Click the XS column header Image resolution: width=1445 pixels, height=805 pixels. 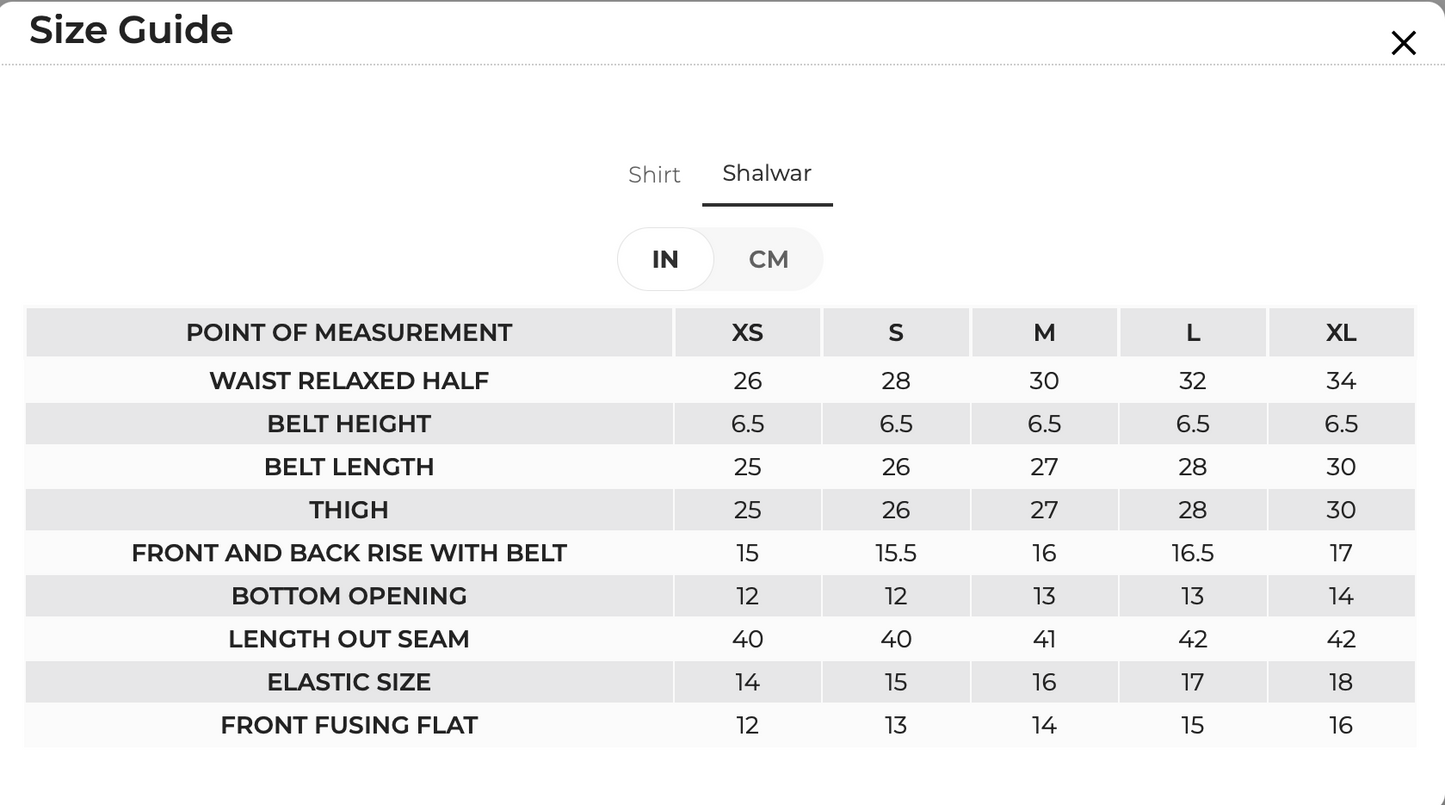pyautogui.click(x=747, y=332)
